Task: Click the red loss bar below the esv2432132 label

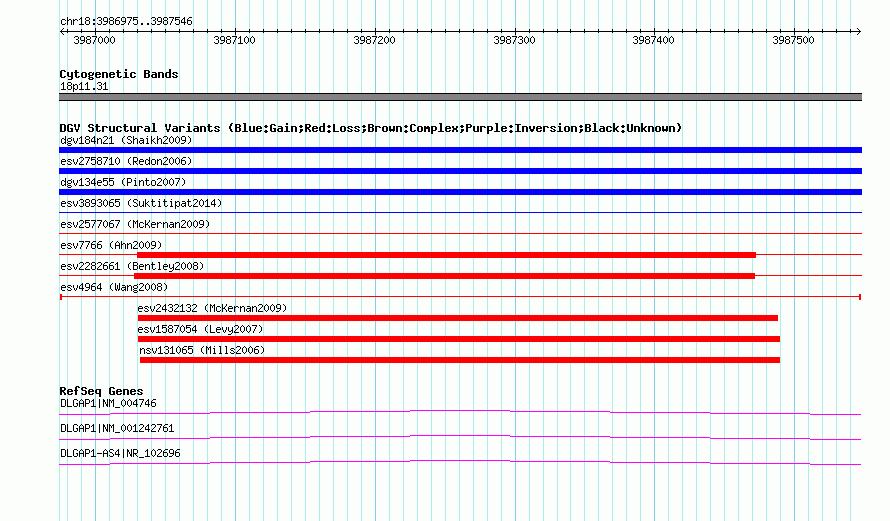Action: pos(457,318)
